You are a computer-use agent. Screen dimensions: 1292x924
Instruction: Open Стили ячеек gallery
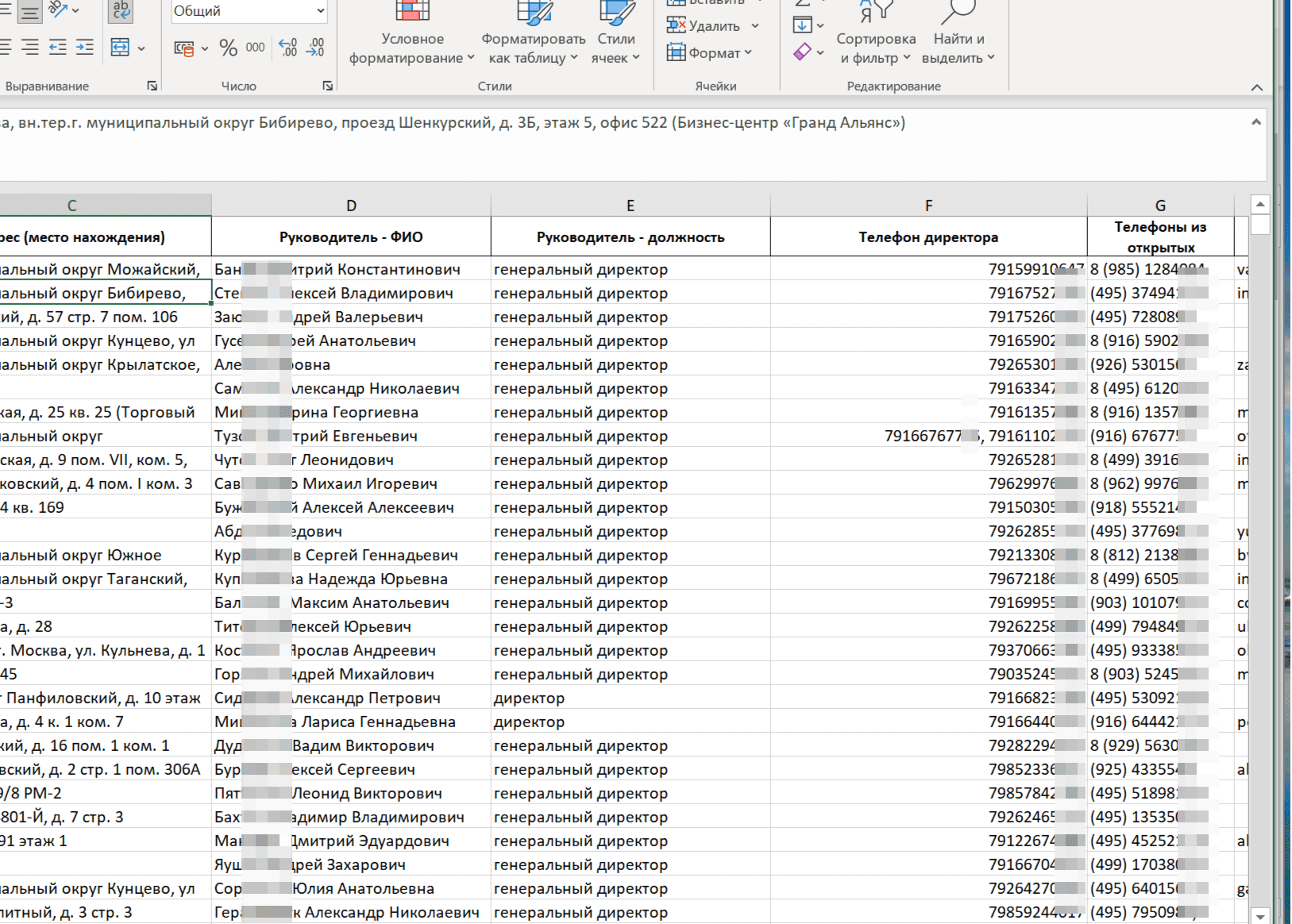coord(616,35)
